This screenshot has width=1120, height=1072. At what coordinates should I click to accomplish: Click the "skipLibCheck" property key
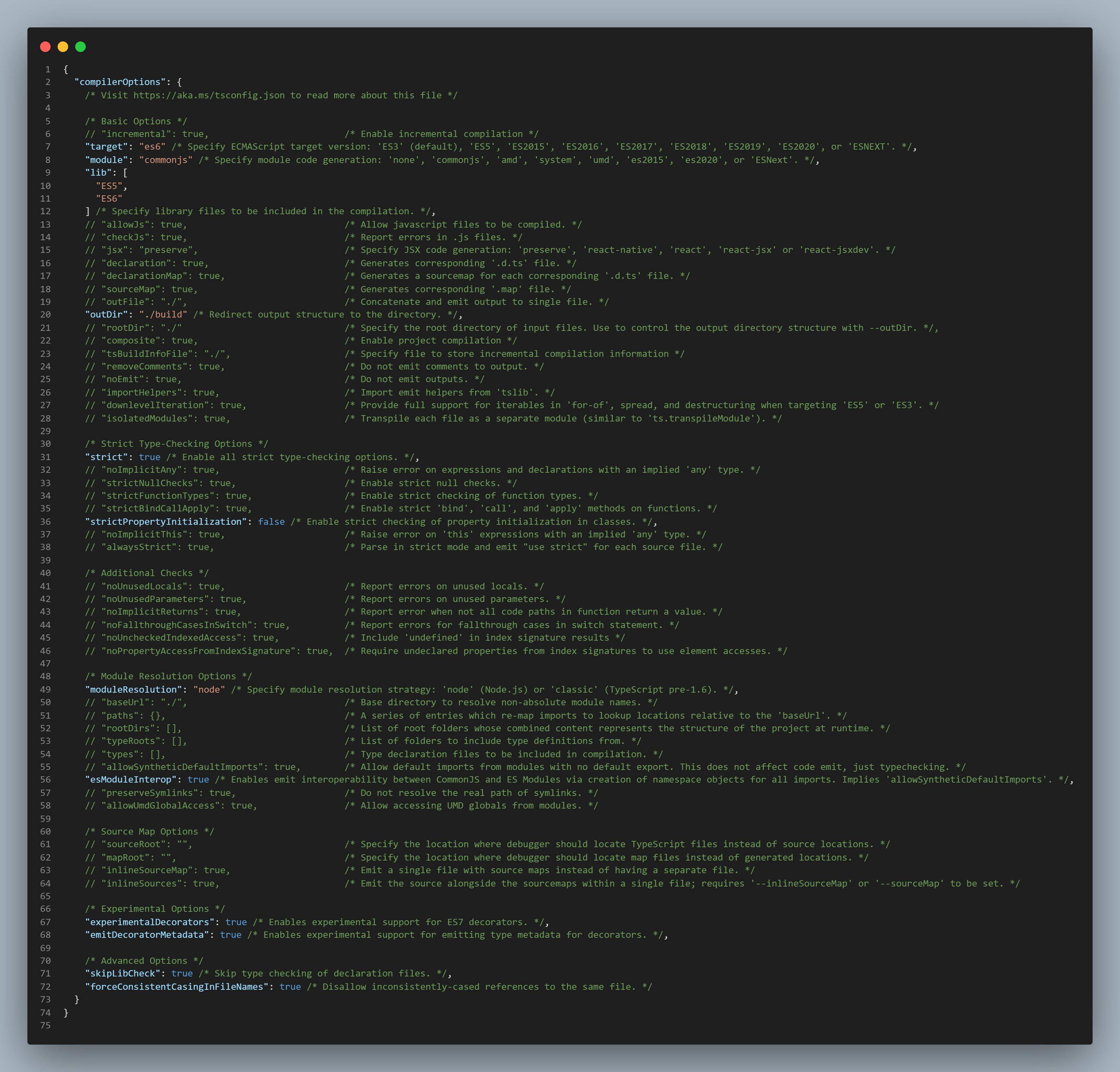(123, 974)
